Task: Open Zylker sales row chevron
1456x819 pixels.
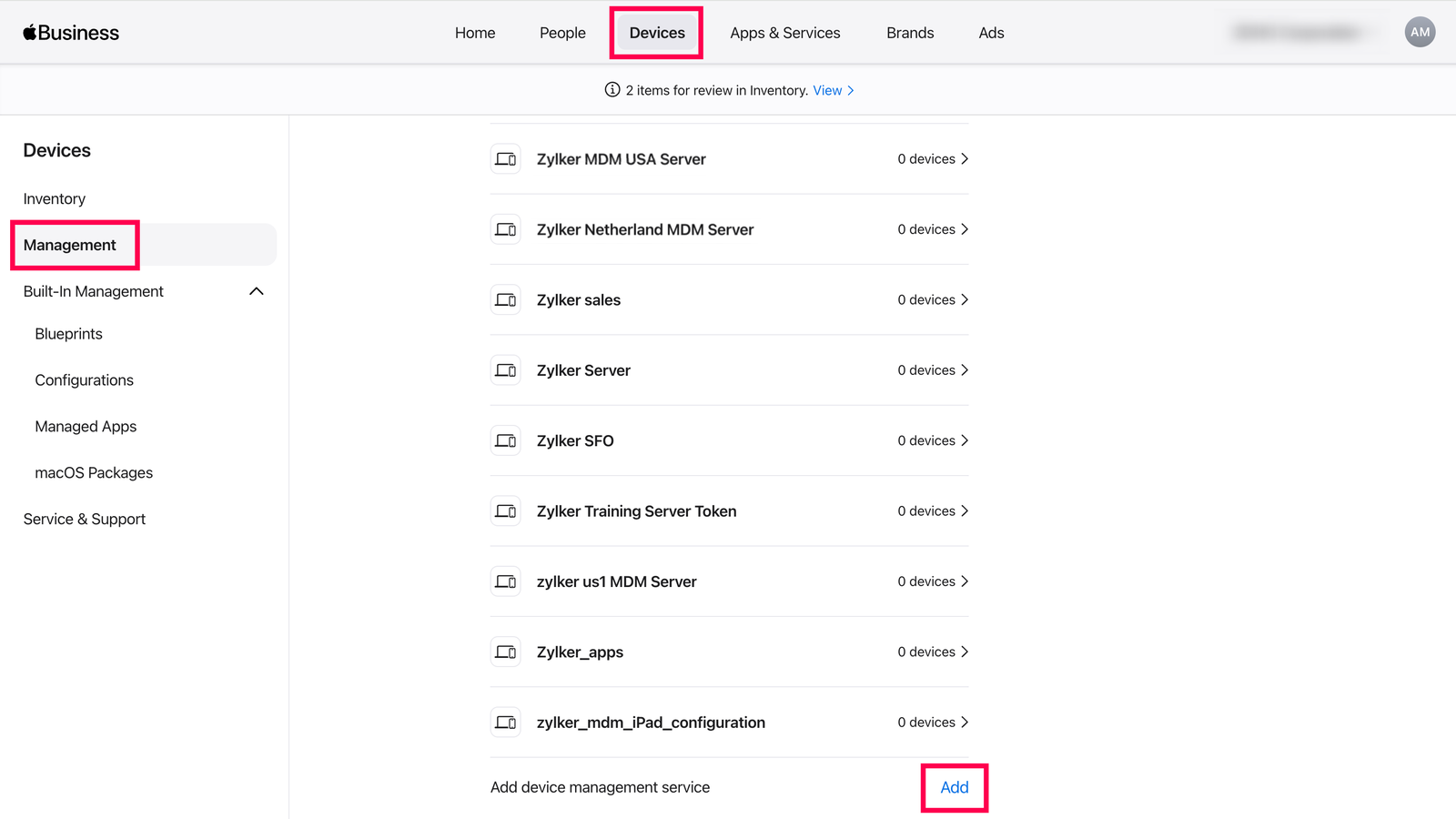Action: point(965,299)
